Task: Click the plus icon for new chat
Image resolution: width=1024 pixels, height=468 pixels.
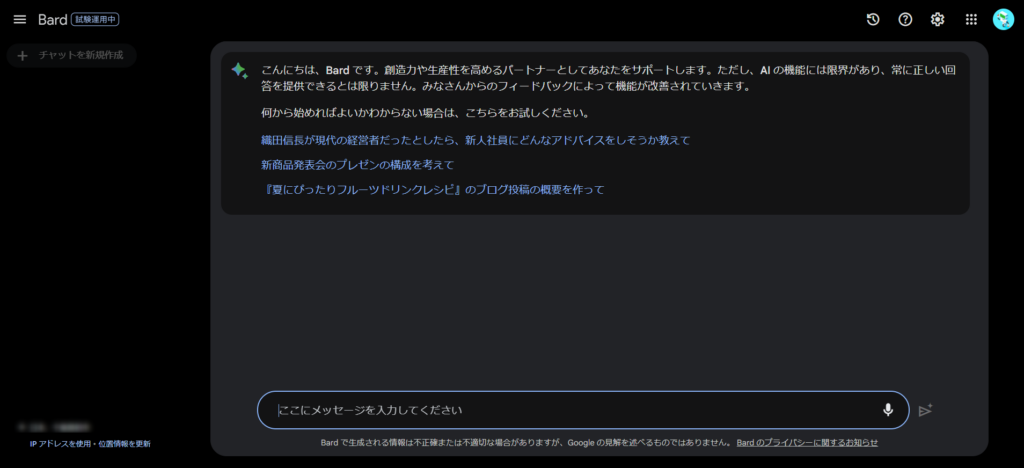Action: [x=22, y=55]
